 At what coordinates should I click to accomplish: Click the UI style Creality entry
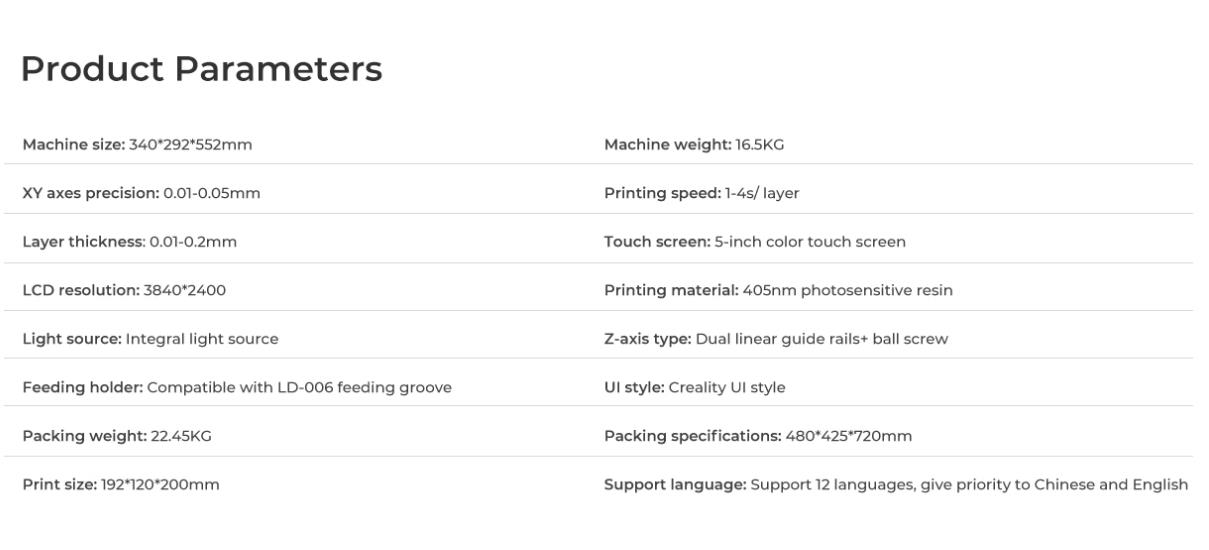tap(694, 387)
